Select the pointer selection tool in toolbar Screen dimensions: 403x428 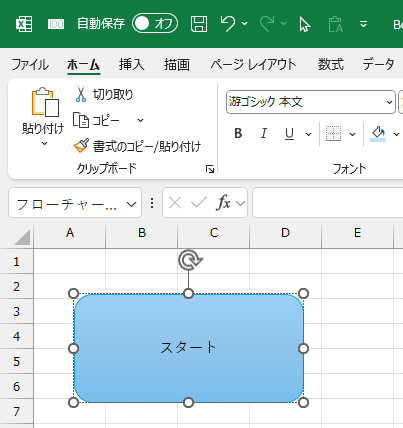pos(304,24)
